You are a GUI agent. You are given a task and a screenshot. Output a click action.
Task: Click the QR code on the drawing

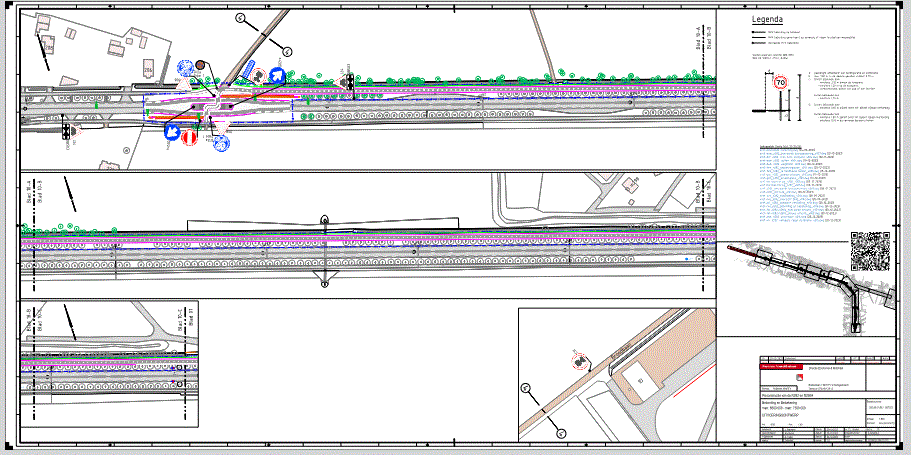[870, 251]
